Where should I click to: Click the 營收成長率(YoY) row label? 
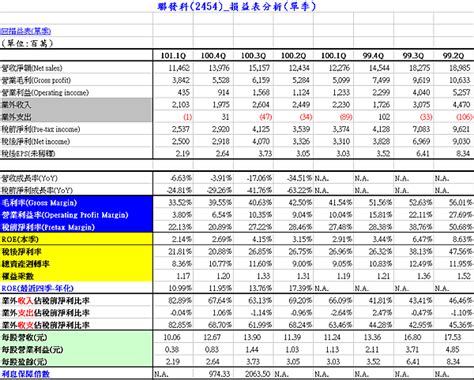click(29, 178)
